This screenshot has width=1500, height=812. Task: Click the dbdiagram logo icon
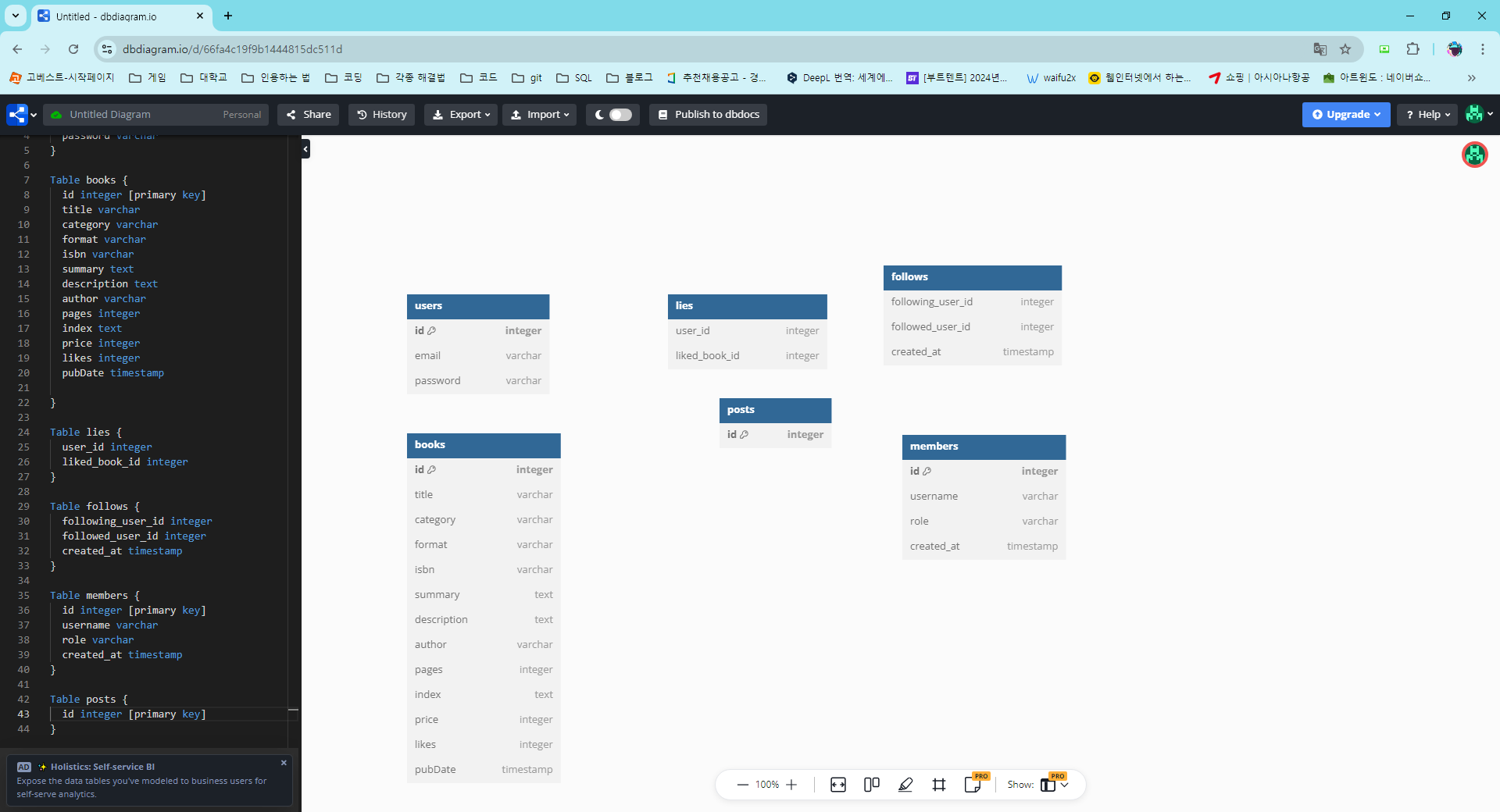click(x=16, y=115)
